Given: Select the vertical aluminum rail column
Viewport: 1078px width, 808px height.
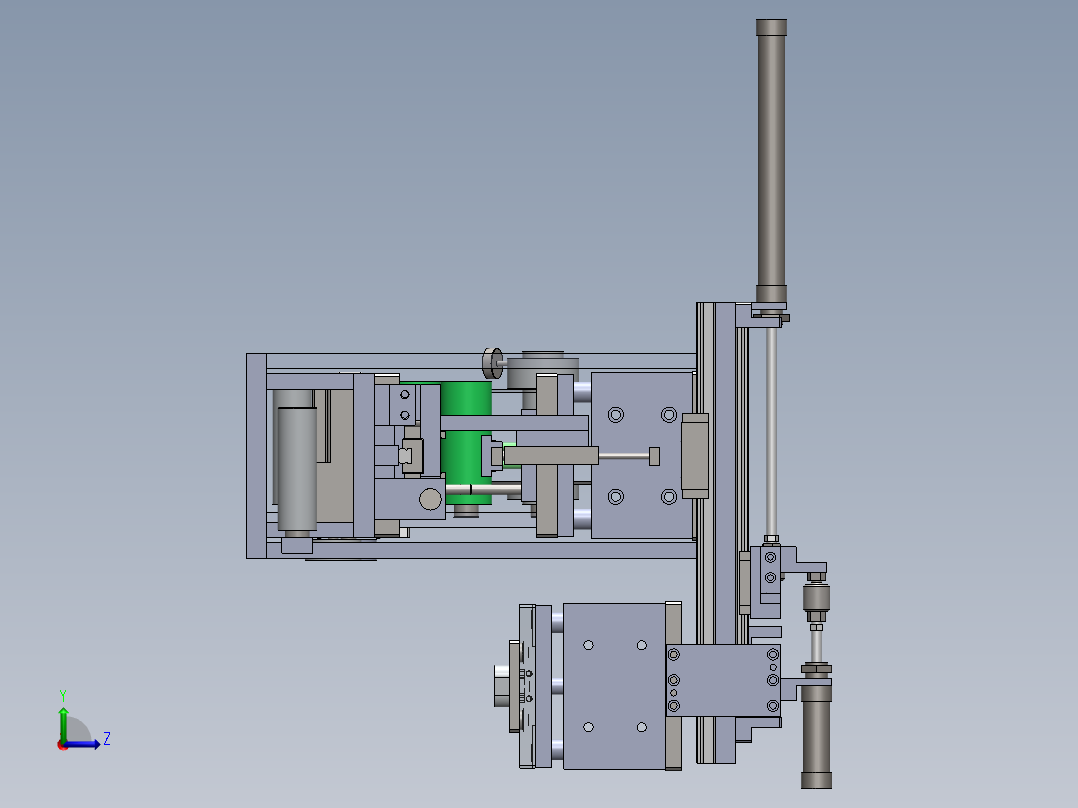Looking at the screenshot, I should (716, 533).
